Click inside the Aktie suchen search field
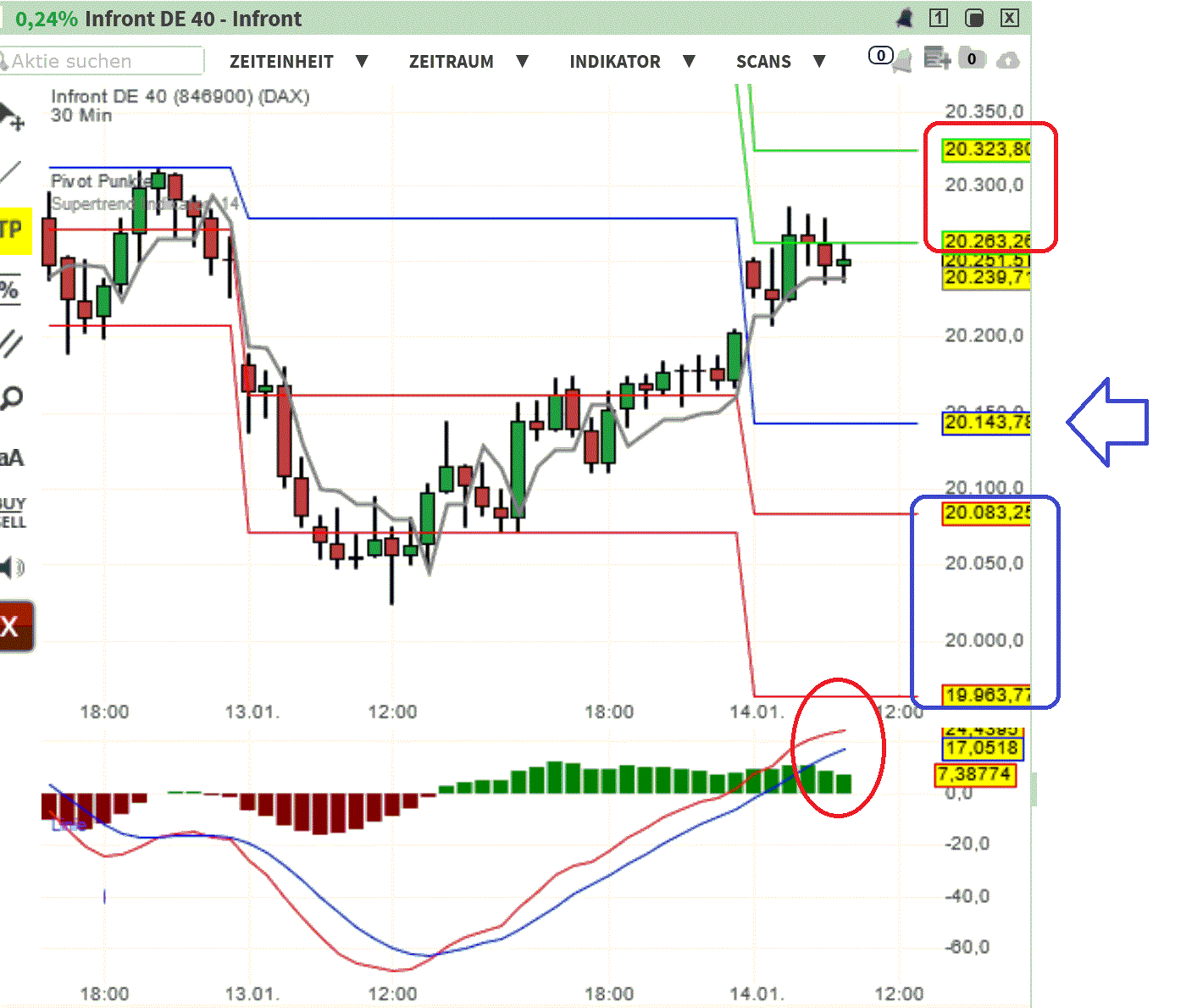 pyautogui.click(x=102, y=61)
